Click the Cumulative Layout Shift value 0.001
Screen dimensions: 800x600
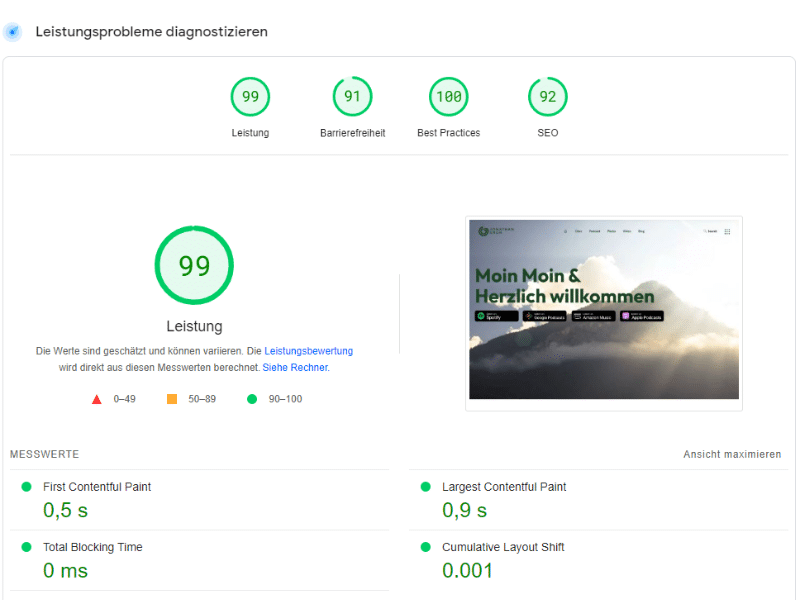click(x=467, y=571)
